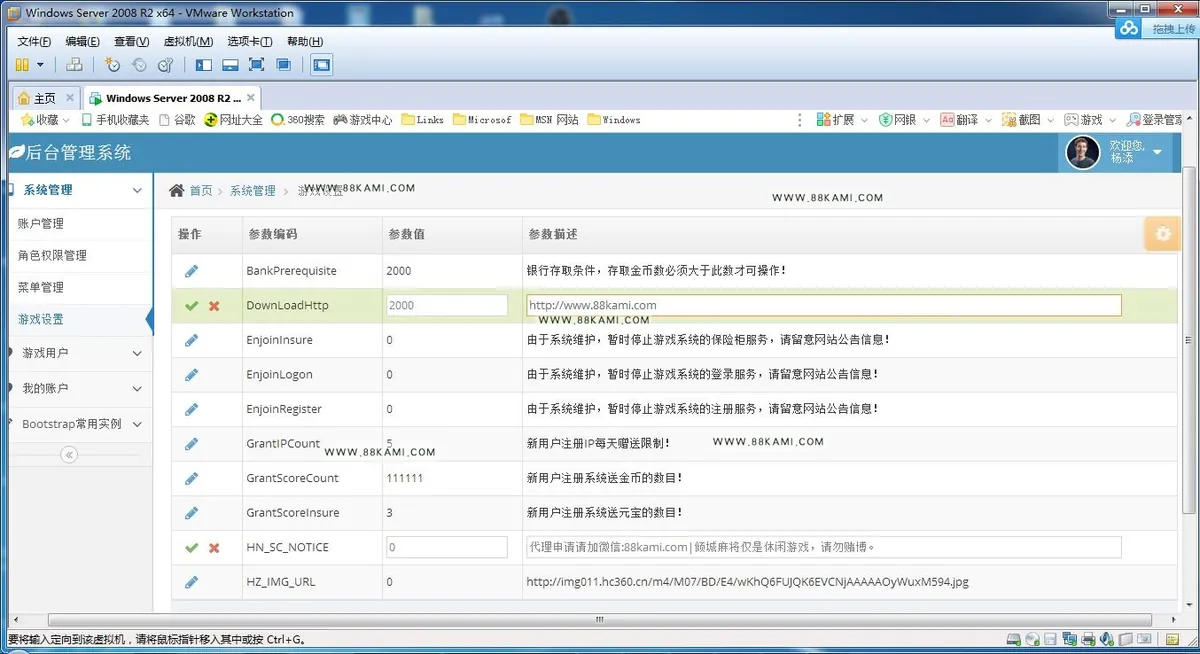Image resolution: width=1200 pixels, height=654 pixels.
Task: Open the 查看(V) menu
Action: (x=131, y=41)
